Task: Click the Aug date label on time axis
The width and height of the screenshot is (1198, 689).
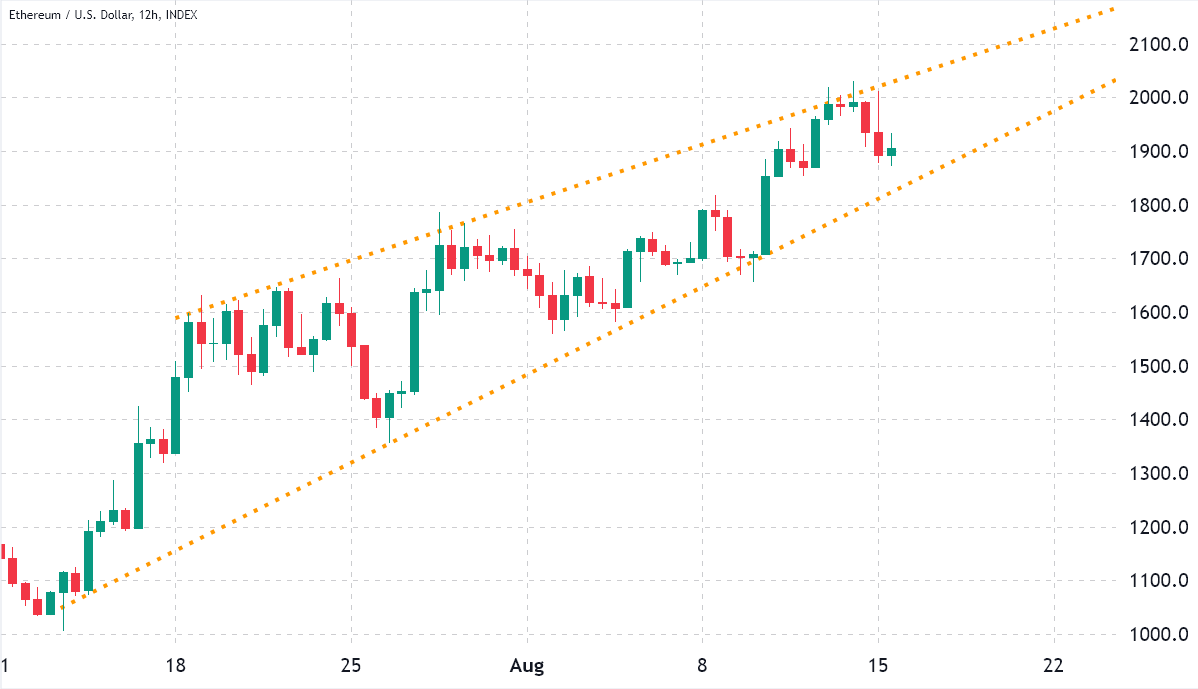Action: (526, 666)
